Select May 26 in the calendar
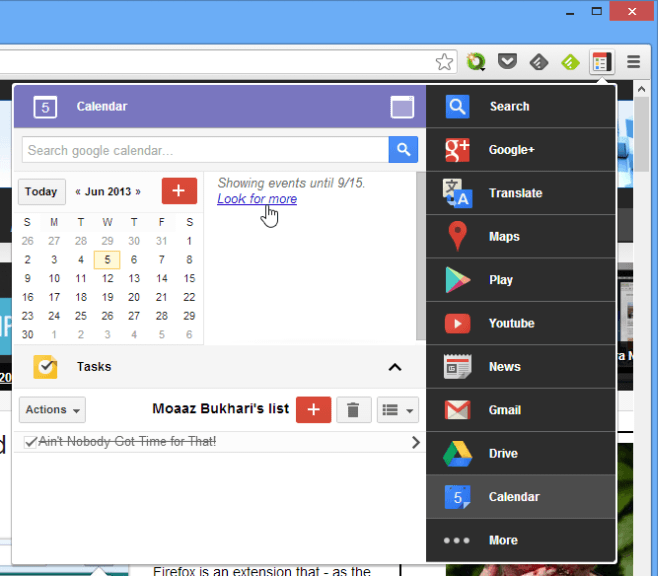The width and height of the screenshot is (658, 576). 28,241
